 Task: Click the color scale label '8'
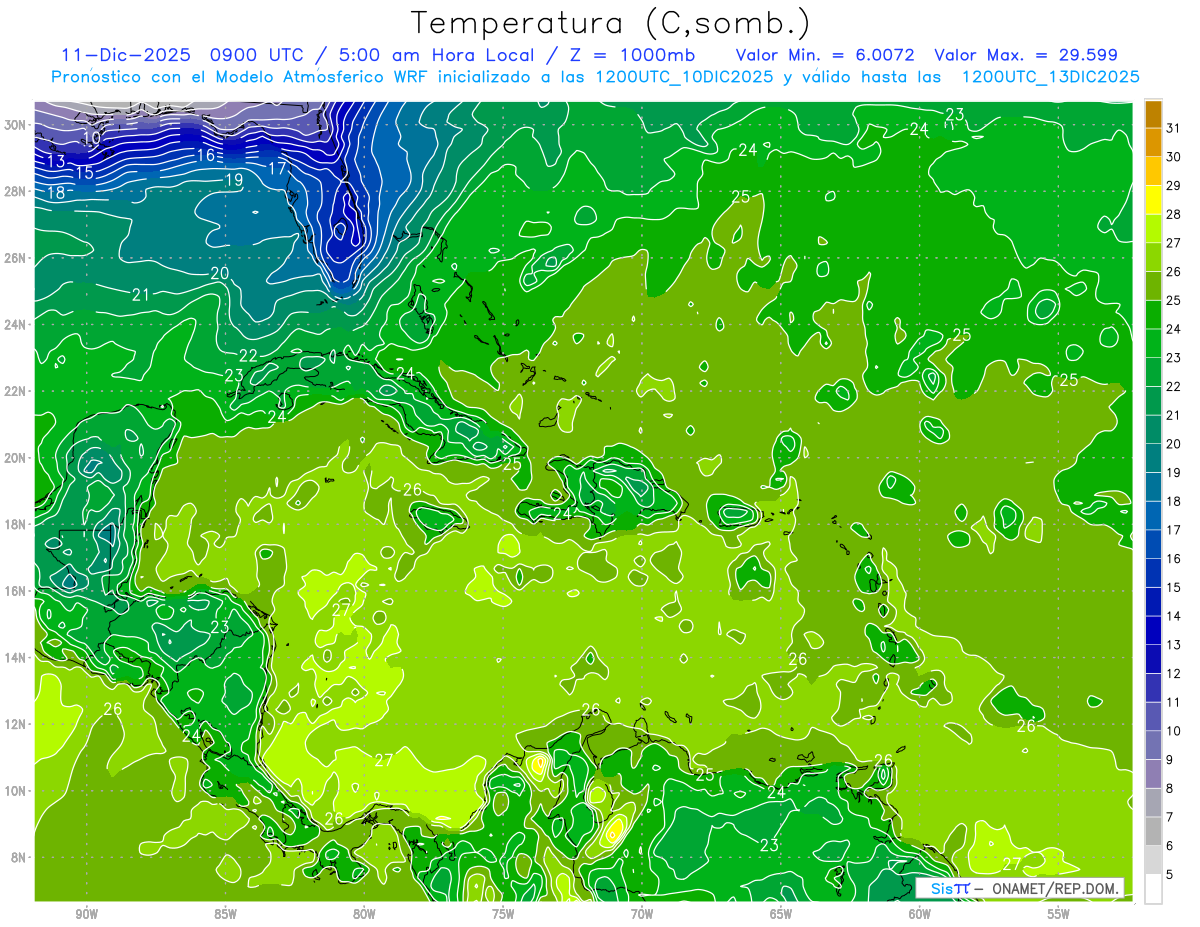click(x=1170, y=788)
